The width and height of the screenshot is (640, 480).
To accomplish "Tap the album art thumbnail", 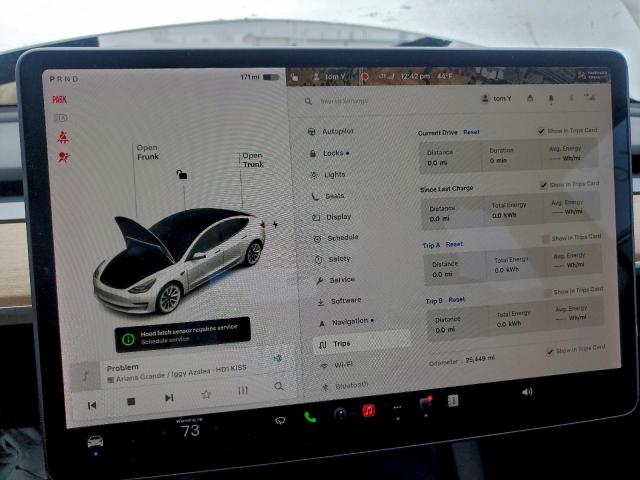I will coord(85,376).
